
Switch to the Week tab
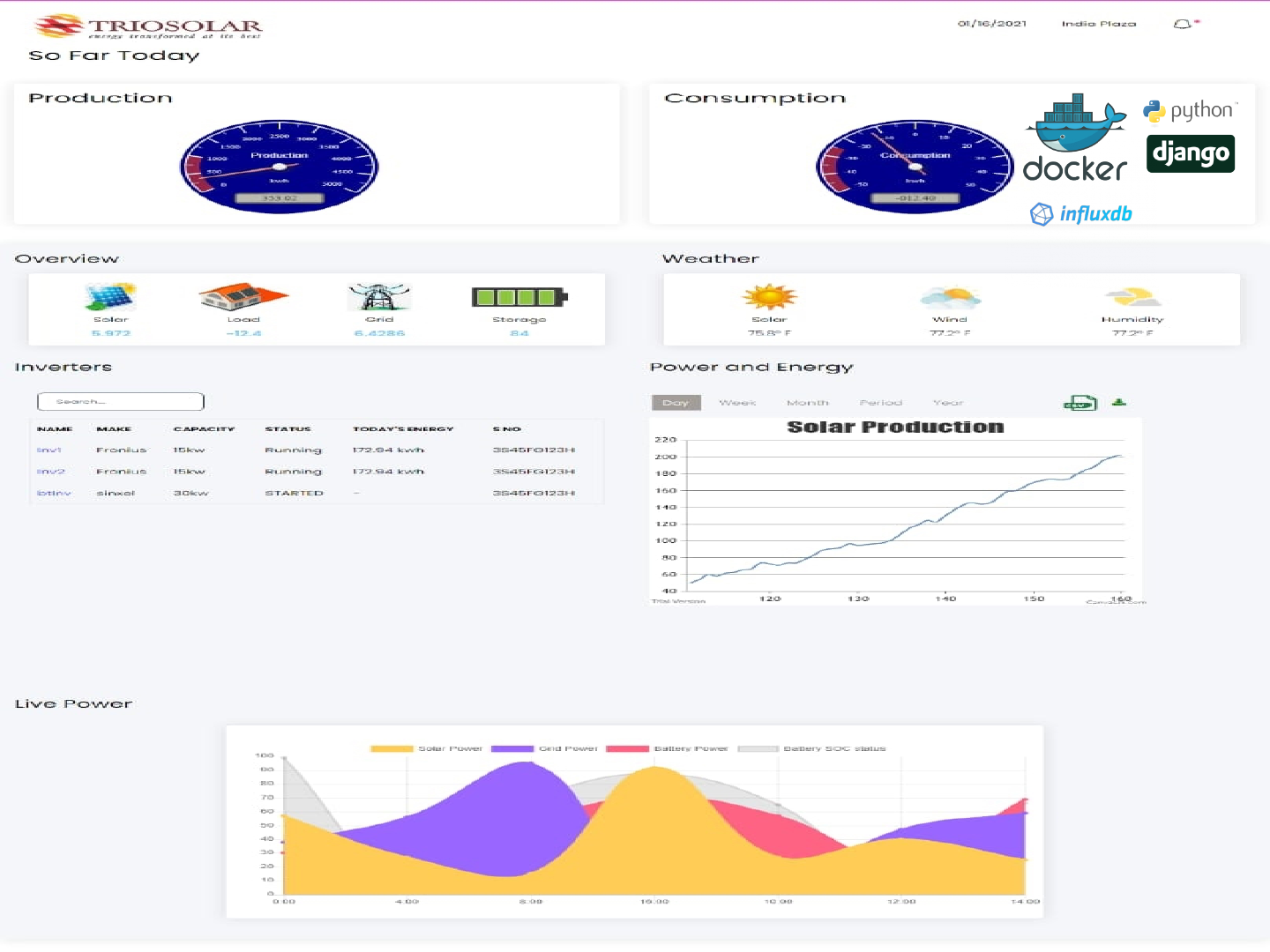click(737, 403)
